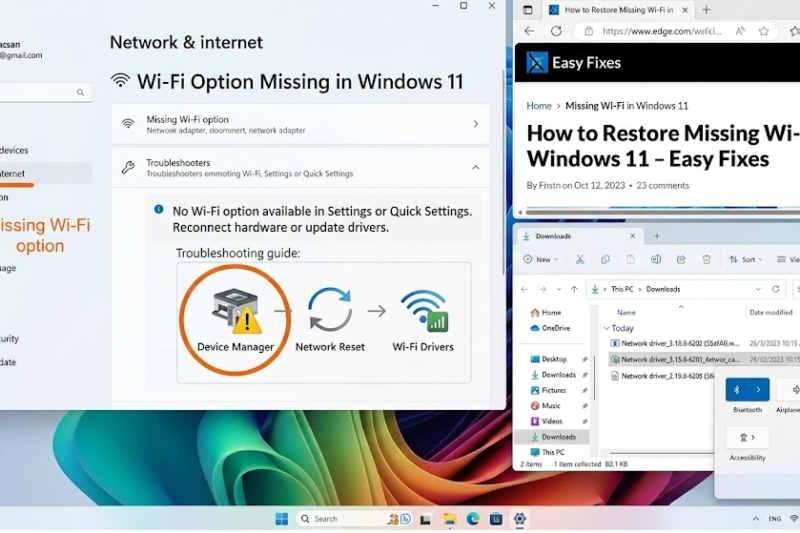Click the Wi-Fi Drivers icon
This screenshot has width=800, height=533.
pyautogui.click(x=423, y=310)
